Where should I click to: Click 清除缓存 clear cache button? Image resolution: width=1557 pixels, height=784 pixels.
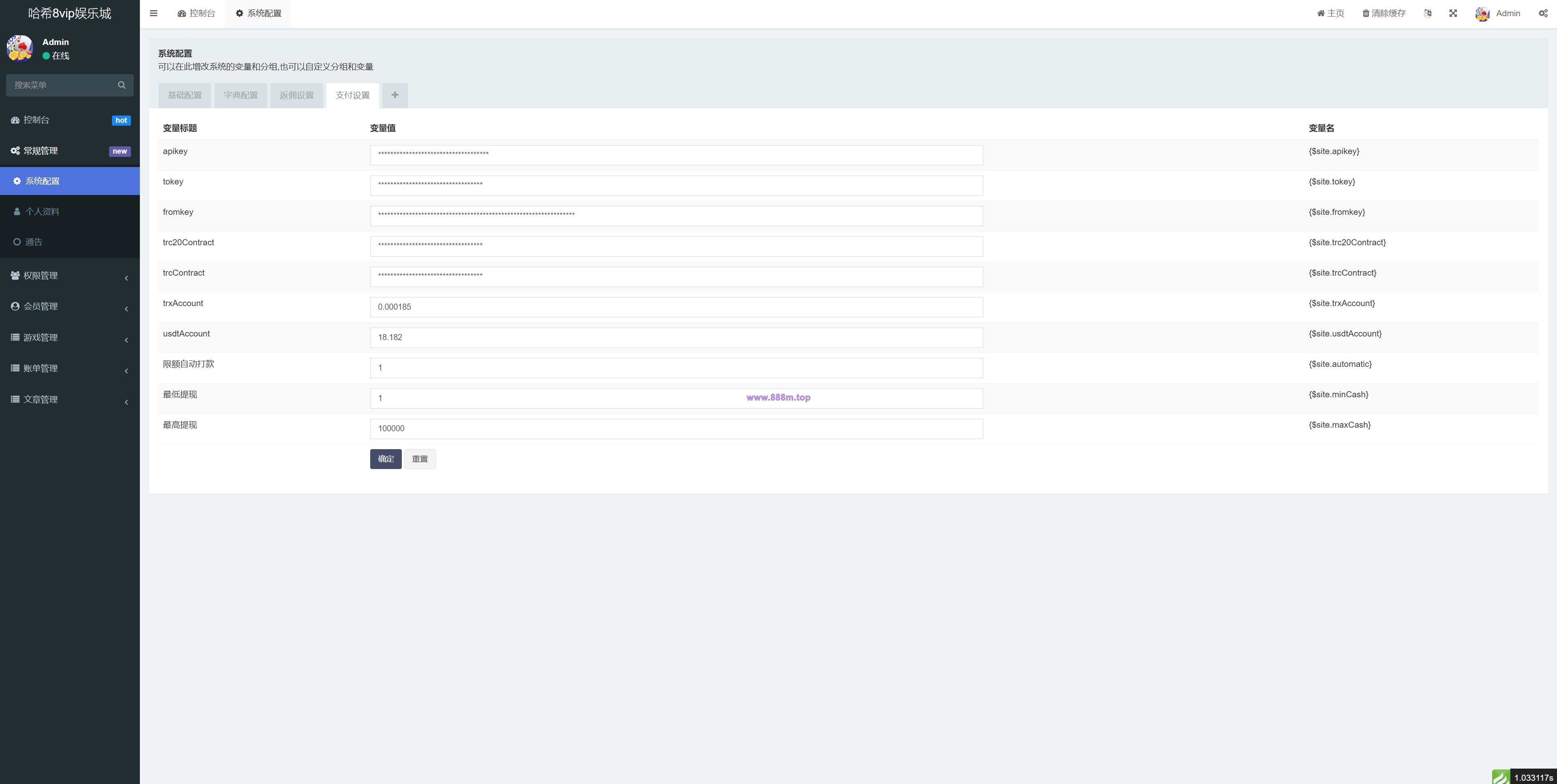[1383, 13]
